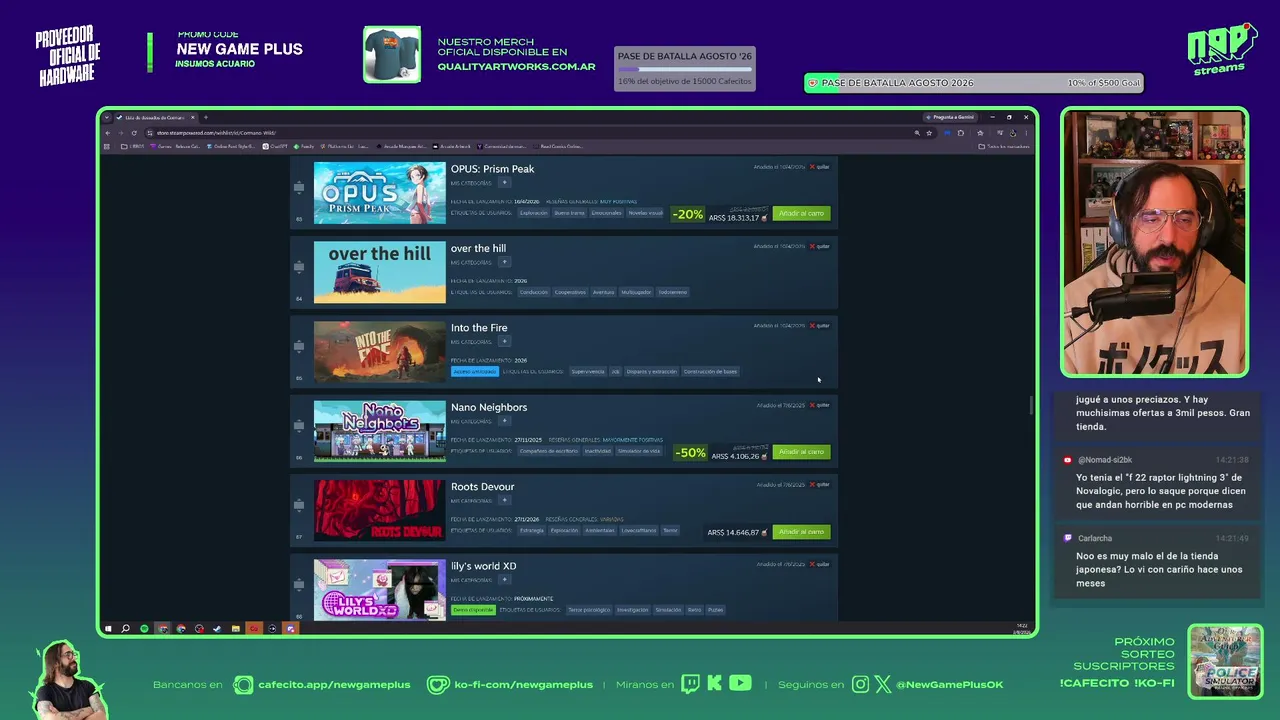Open the tab search dropdown arrow

pos(107,118)
